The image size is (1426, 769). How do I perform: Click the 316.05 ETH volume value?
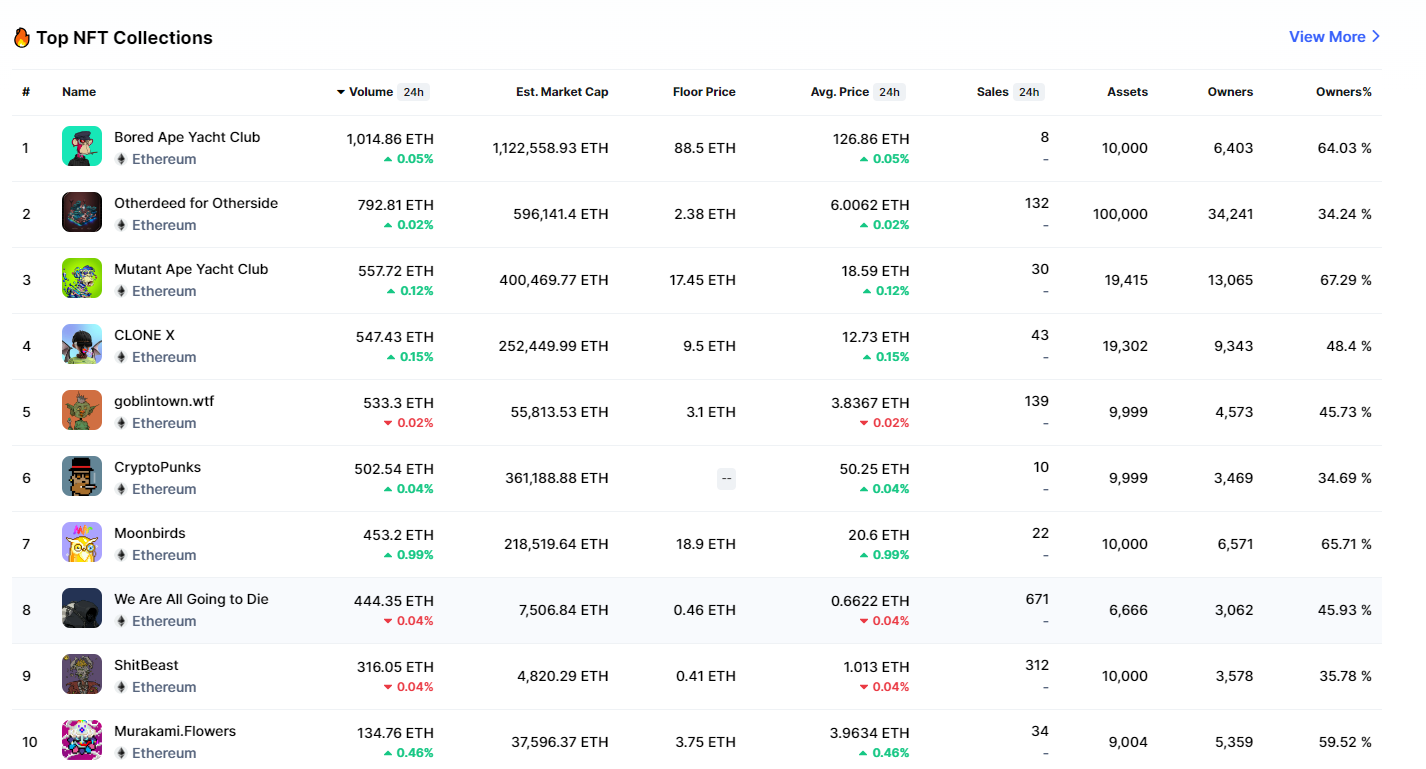pyautogui.click(x=395, y=667)
